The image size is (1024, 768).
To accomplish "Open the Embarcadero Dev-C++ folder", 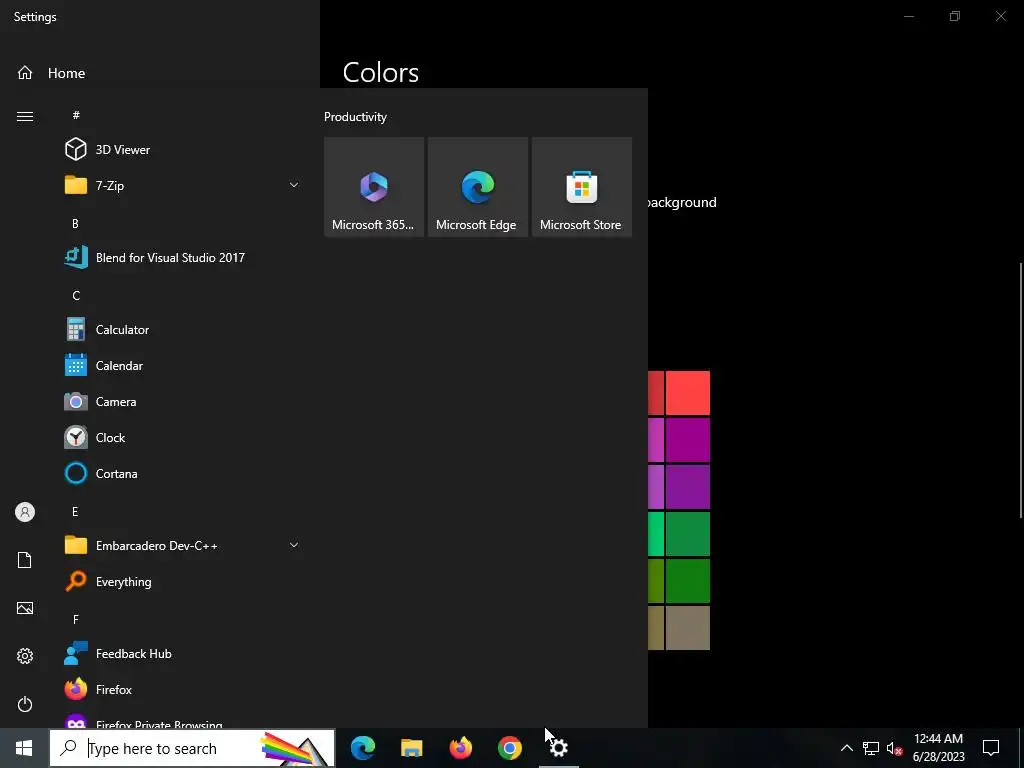I will pyautogui.click(x=183, y=545).
